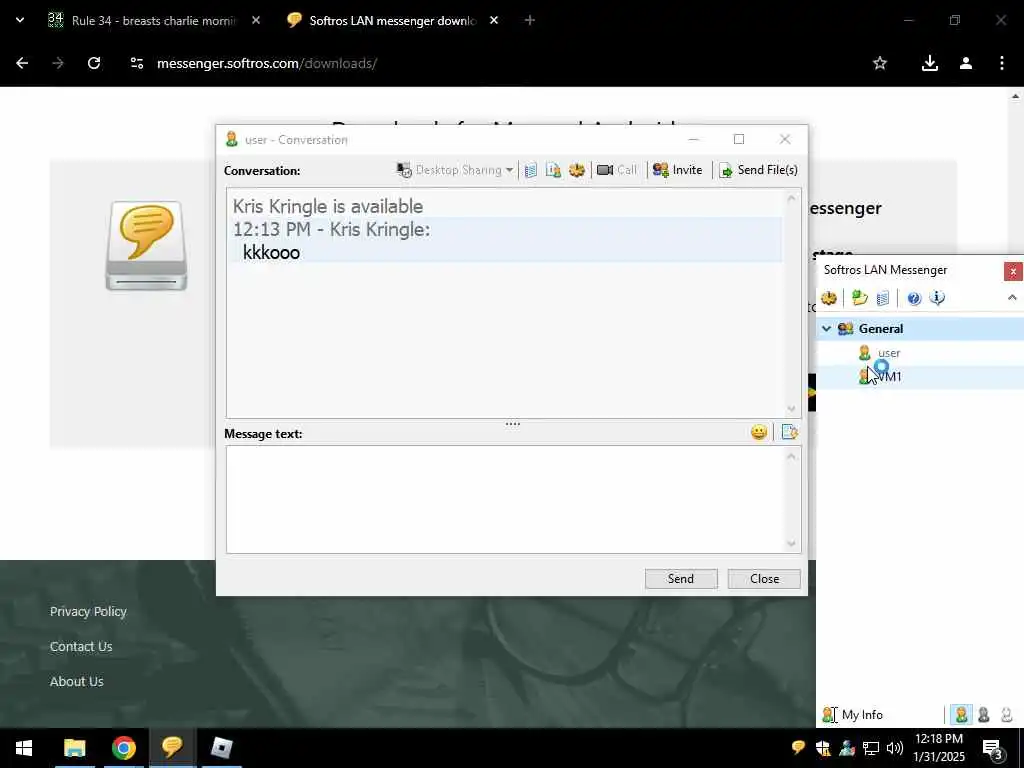The height and width of the screenshot is (768, 1024).
Task: Start a video Call
Action: click(x=617, y=170)
